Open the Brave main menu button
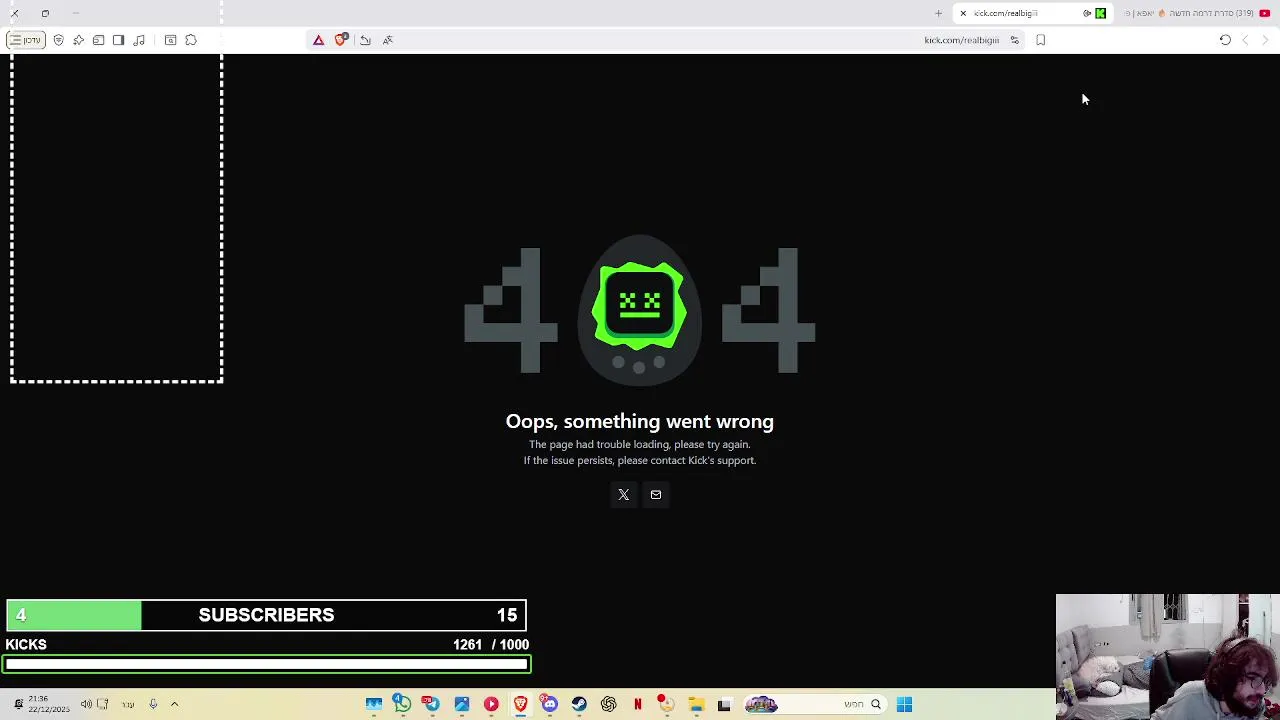 (25, 40)
